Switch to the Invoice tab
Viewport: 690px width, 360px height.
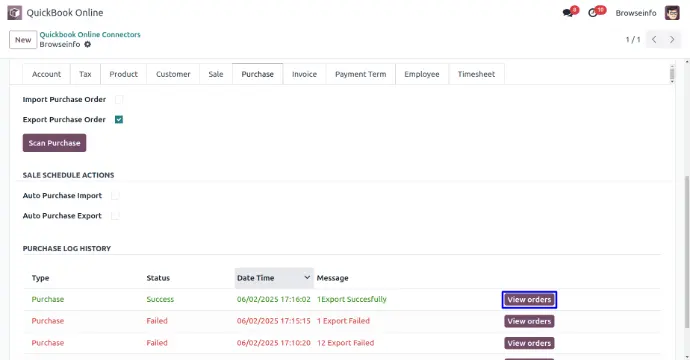click(305, 74)
